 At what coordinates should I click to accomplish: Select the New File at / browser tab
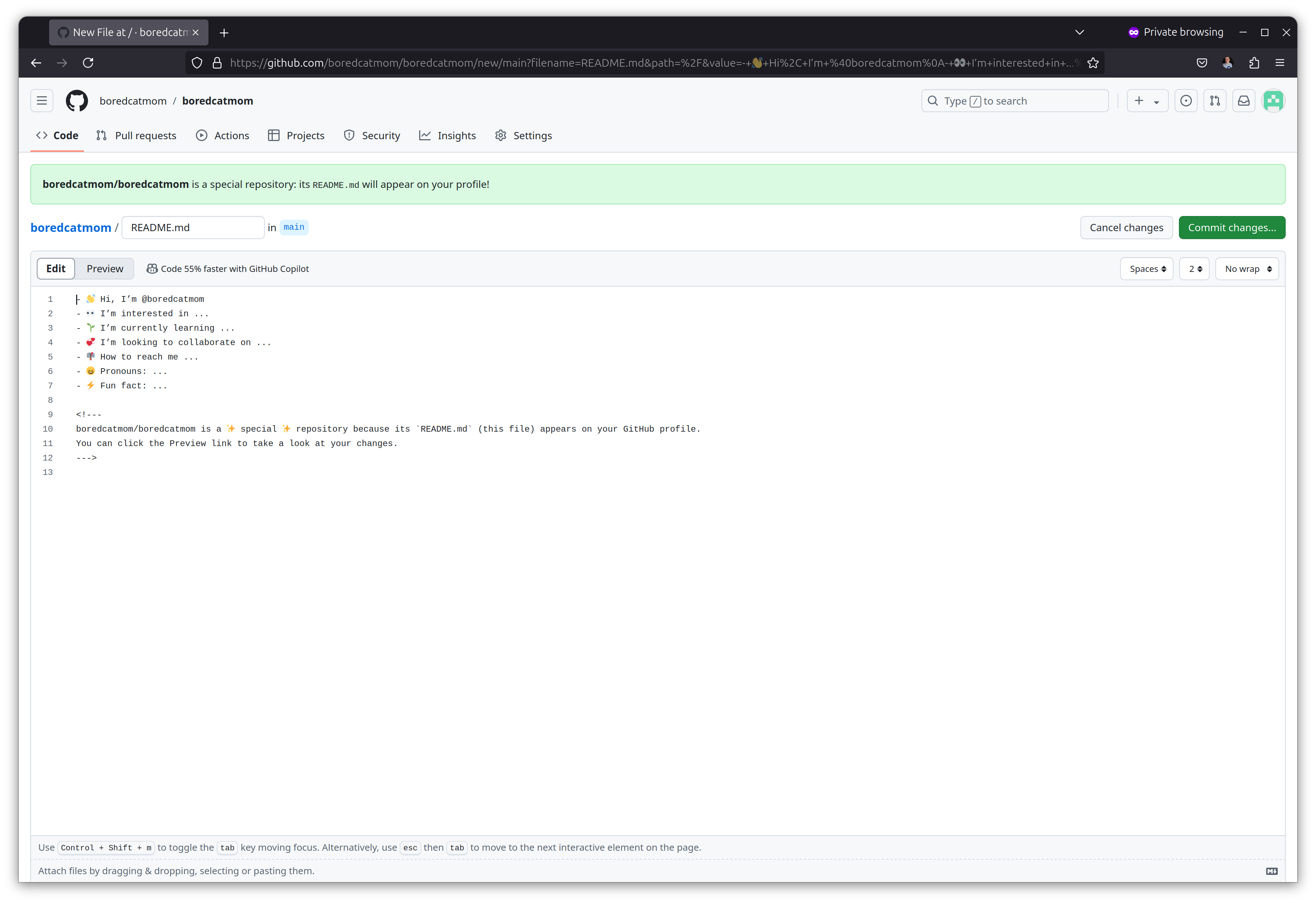point(128,32)
